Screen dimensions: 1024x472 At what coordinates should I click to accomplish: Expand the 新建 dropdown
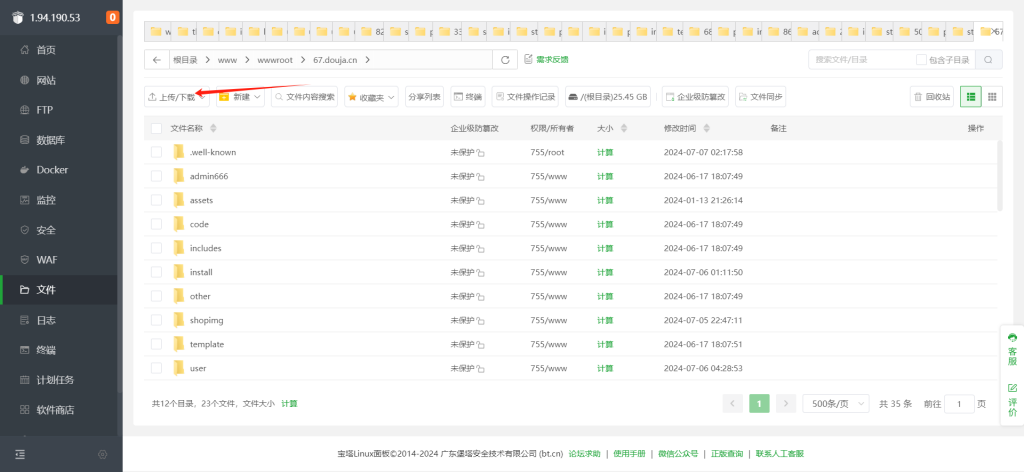click(240, 97)
